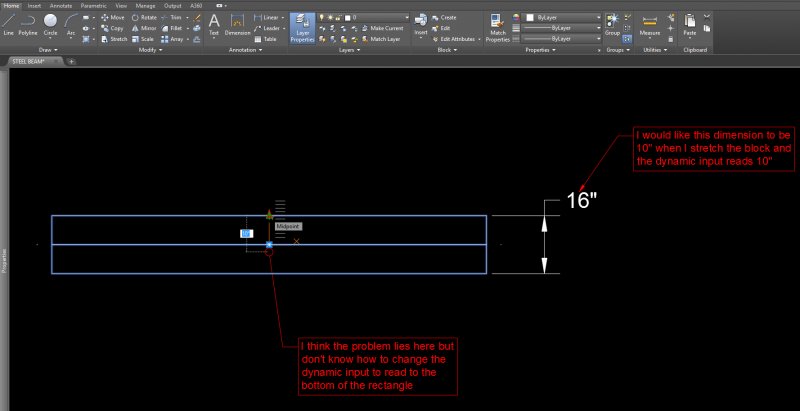
Task: Activate the Array command
Action: pos(172,39)
